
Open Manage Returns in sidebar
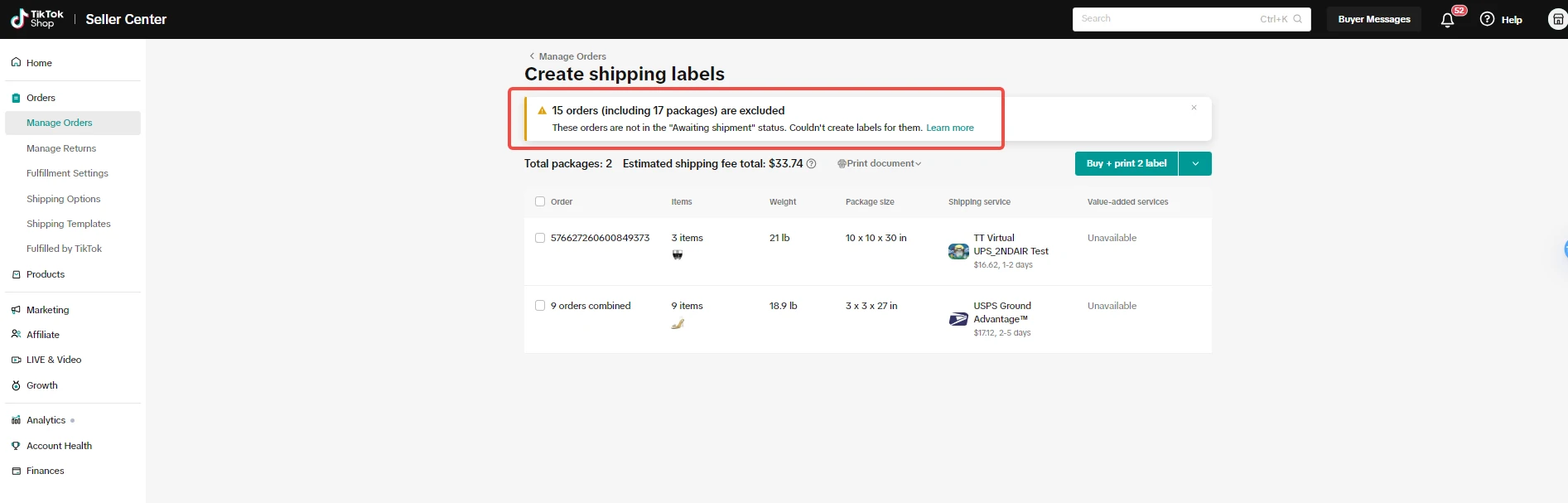pos(61,148)
